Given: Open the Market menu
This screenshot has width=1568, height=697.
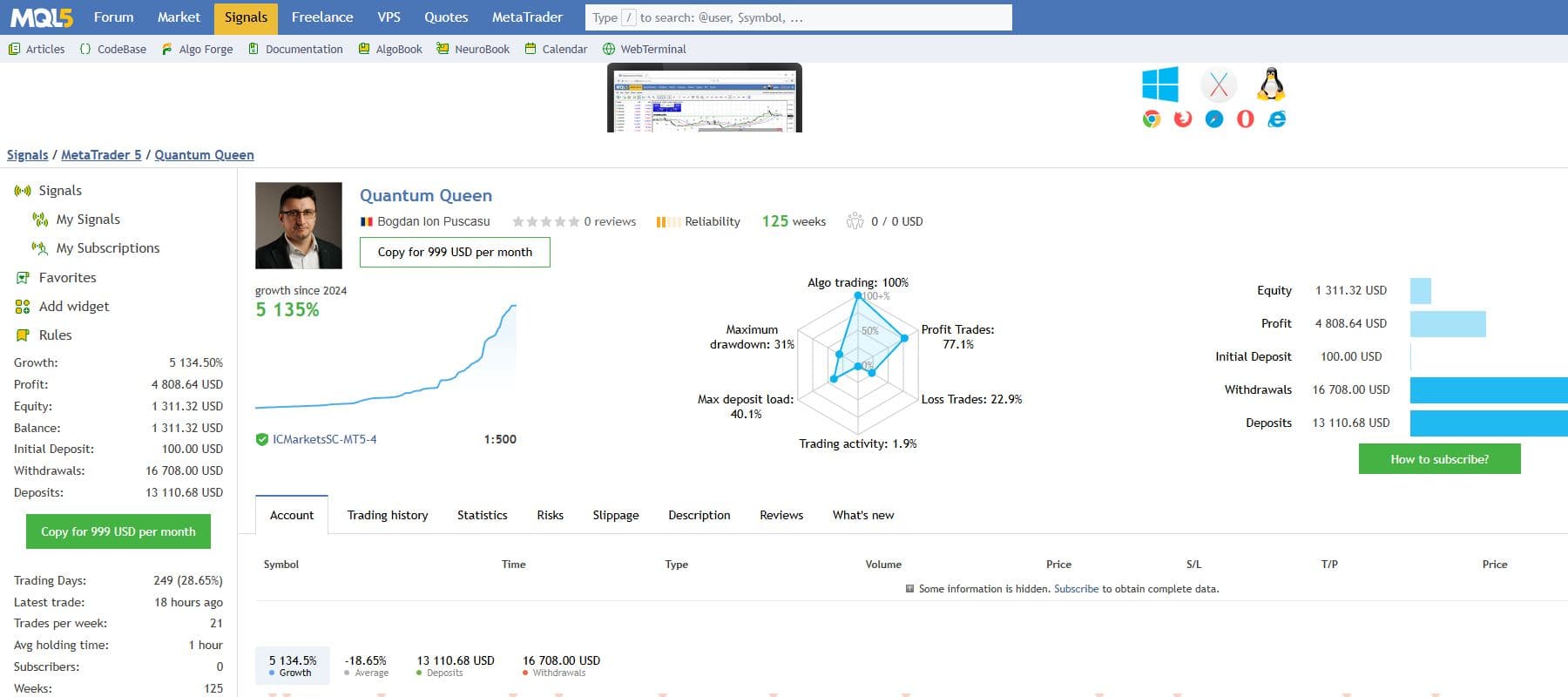Looking at the screenshot, I should [179, 17].
